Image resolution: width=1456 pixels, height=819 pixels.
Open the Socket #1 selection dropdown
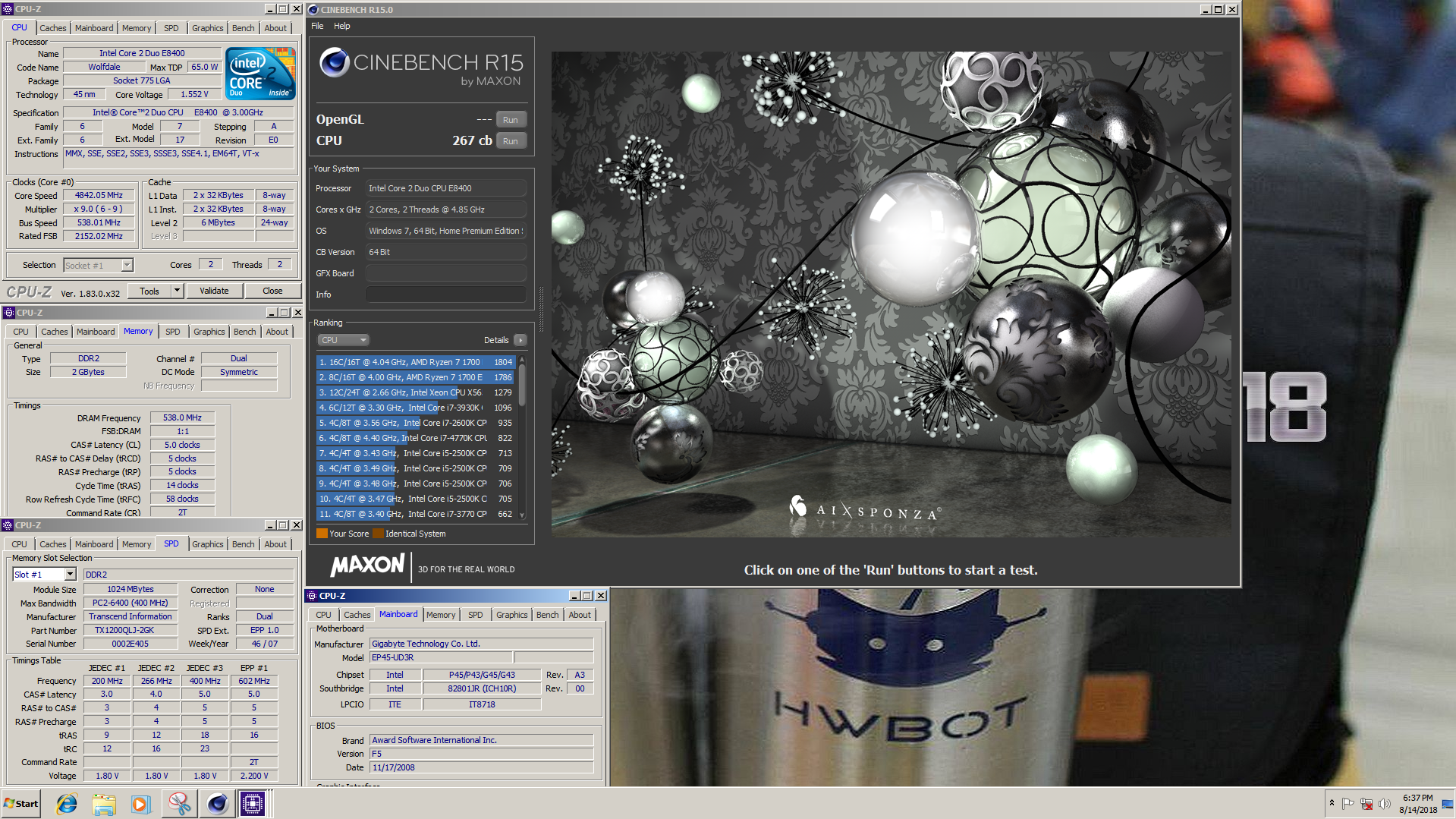[x=99, y=265]
